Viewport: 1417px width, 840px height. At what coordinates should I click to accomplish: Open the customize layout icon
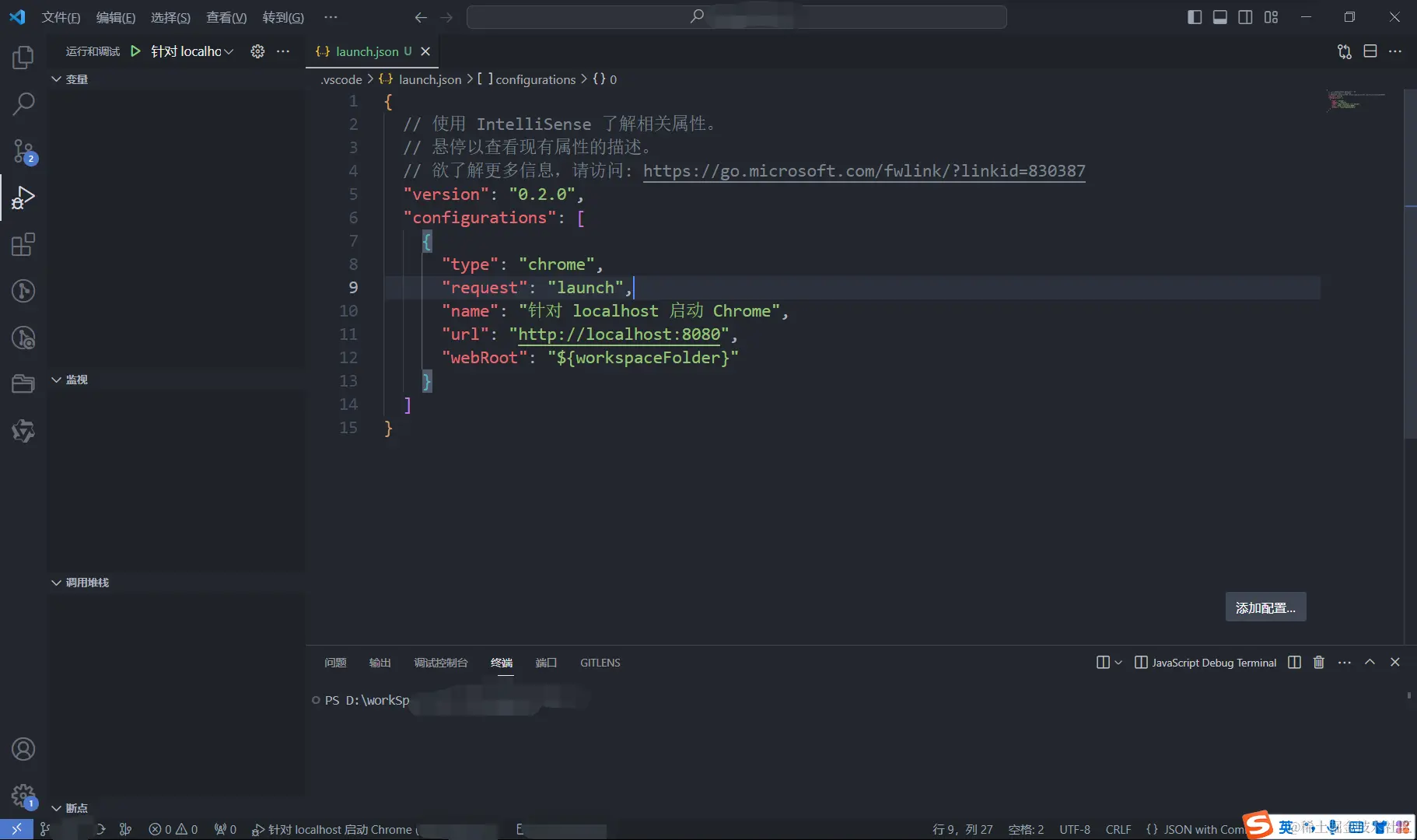tap(1271, 17)
